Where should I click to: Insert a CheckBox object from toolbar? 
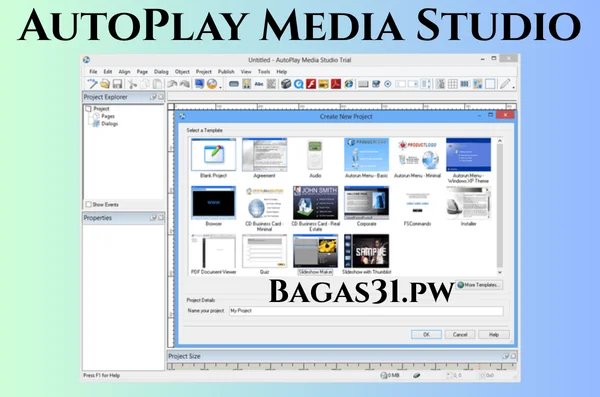(x=376, y=84)
